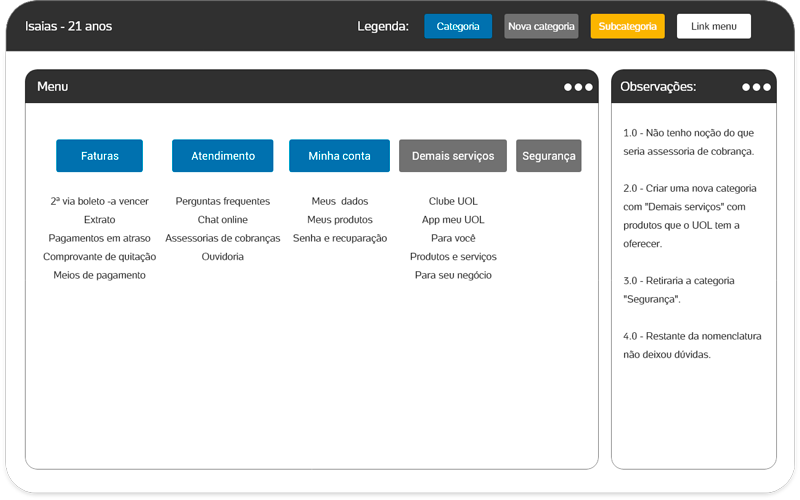Open 2ª via boleto - a vencer
Screen dimensions: 800x500
pos(99,201)
